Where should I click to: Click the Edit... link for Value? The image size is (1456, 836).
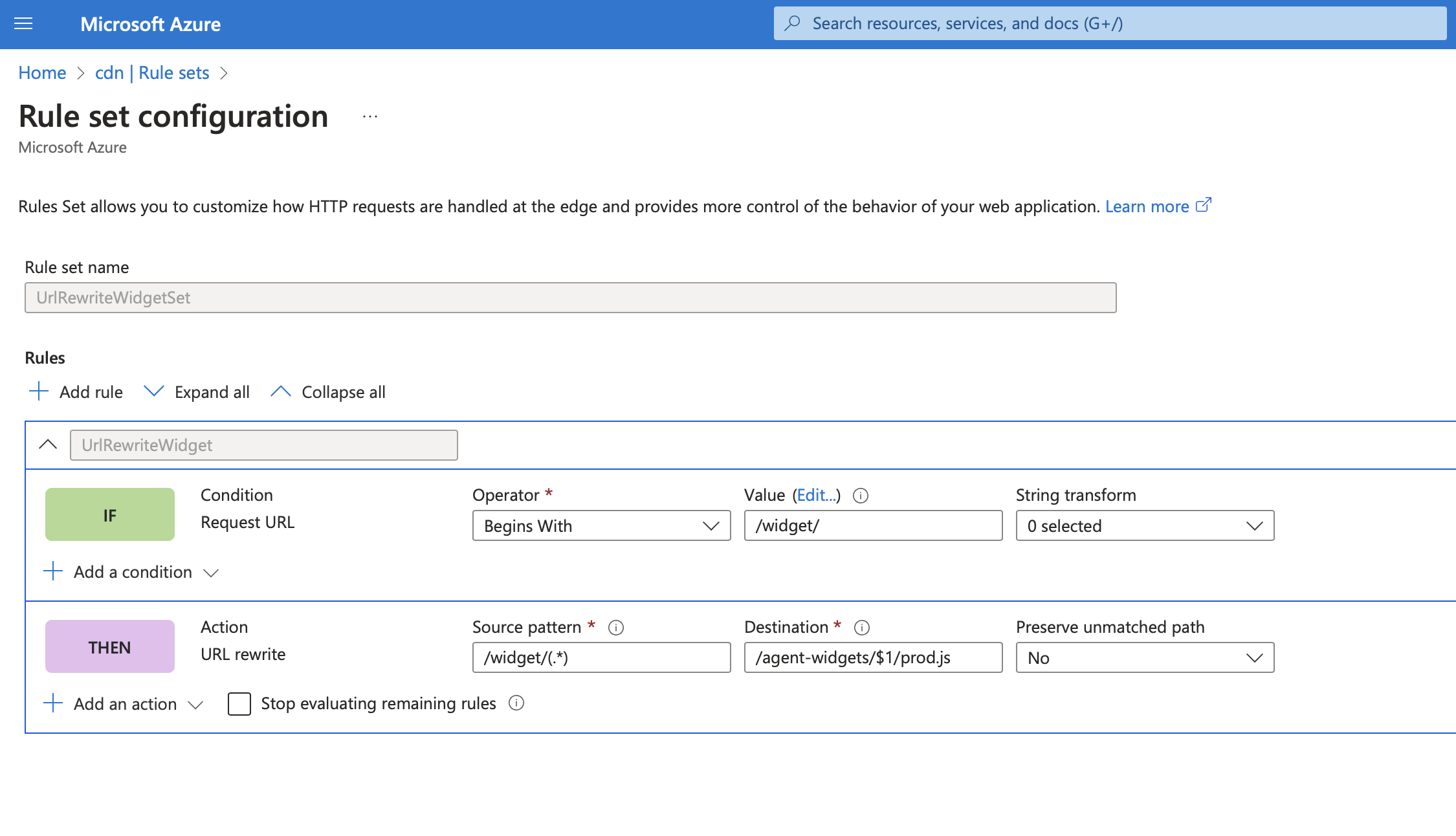point(816,495)
